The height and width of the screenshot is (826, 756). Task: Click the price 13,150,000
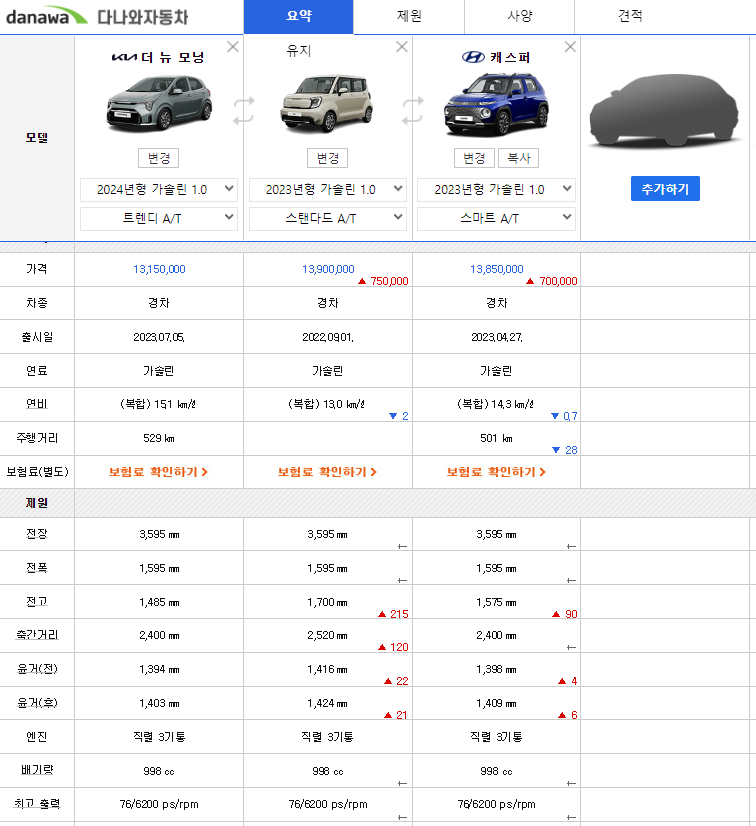(159, 269)
